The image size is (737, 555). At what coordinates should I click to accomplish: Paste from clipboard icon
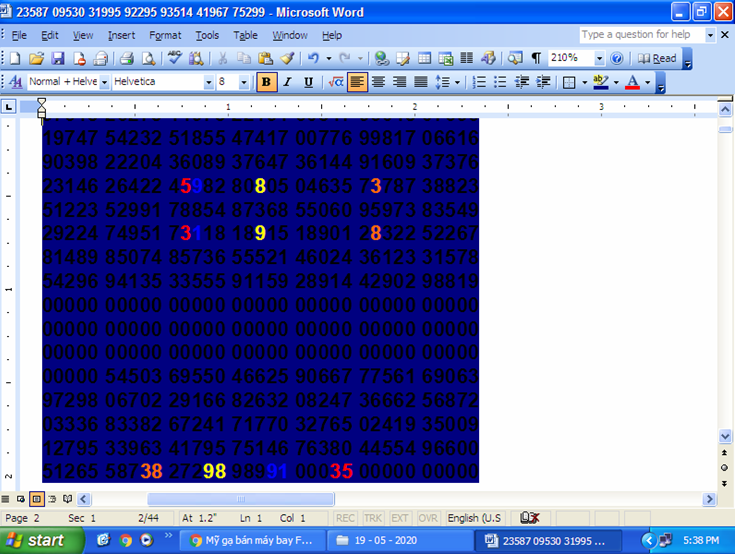265,59
